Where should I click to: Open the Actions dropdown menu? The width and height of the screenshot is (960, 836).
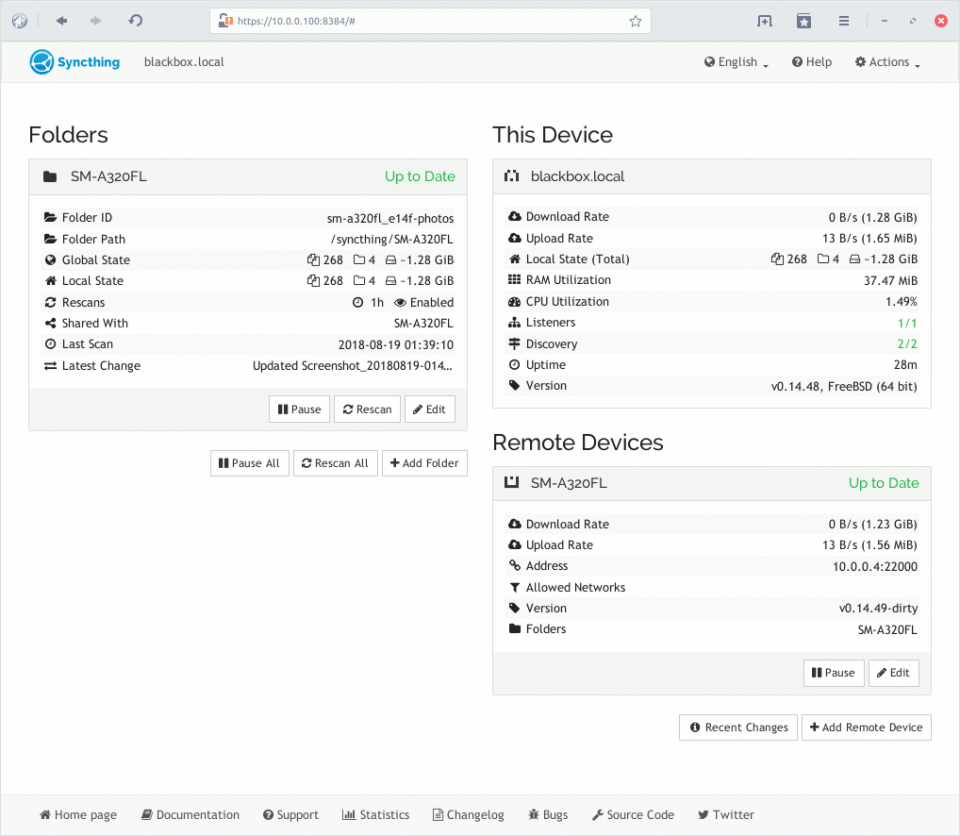click(887, 62)
